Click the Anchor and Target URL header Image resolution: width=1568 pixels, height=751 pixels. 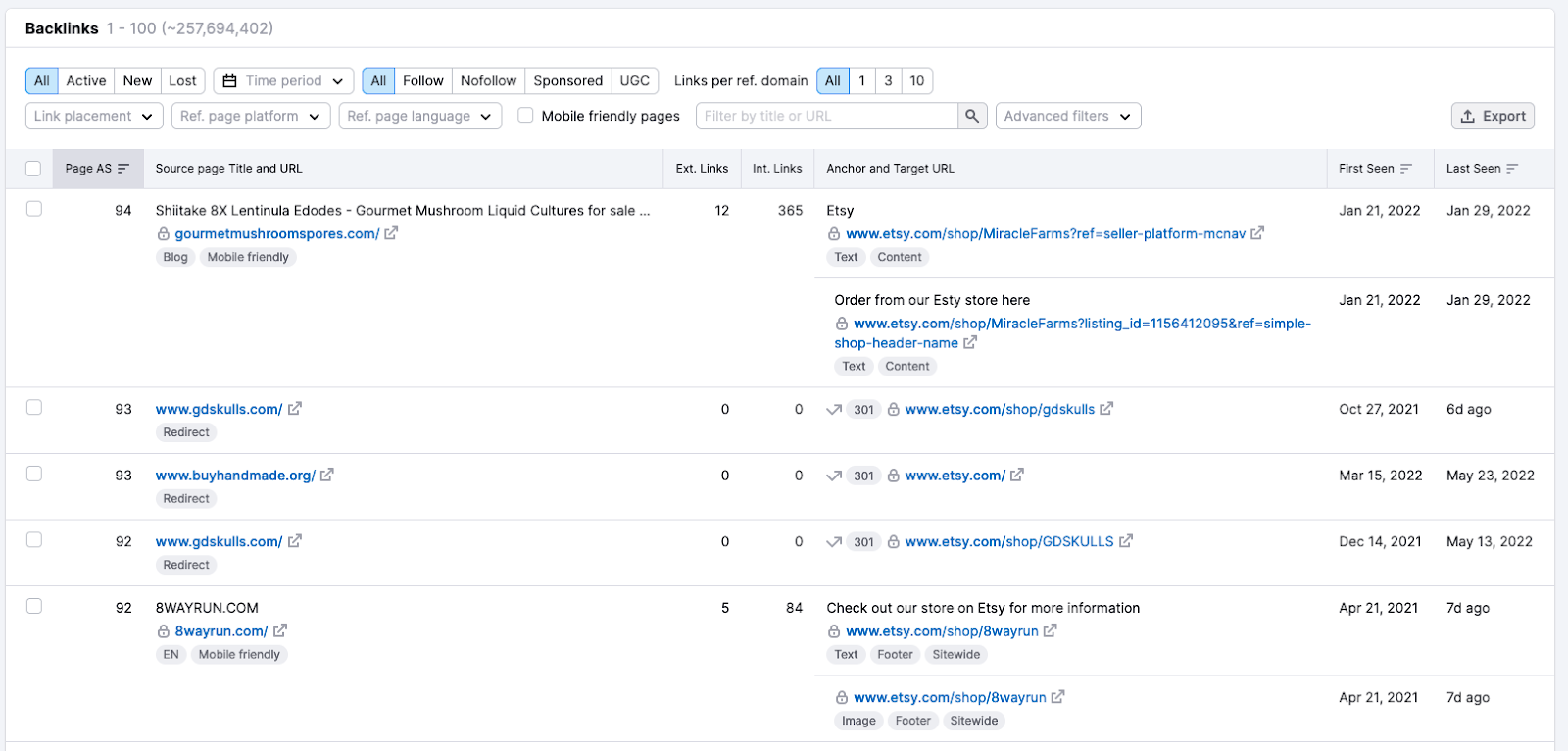pos(891,169)
